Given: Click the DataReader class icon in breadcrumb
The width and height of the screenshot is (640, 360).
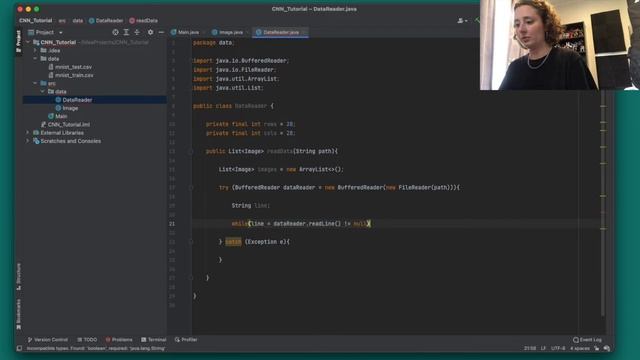Looking at the screenshot, I should click(x=91, y=20).
